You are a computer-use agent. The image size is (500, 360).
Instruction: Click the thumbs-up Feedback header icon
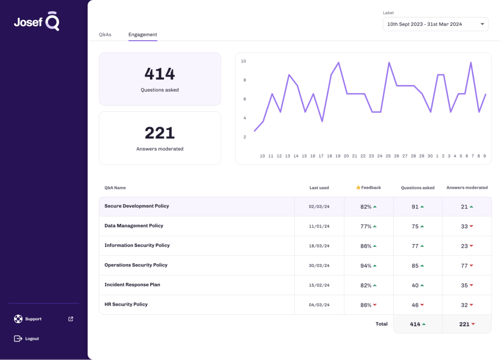(x=358, y=188)
